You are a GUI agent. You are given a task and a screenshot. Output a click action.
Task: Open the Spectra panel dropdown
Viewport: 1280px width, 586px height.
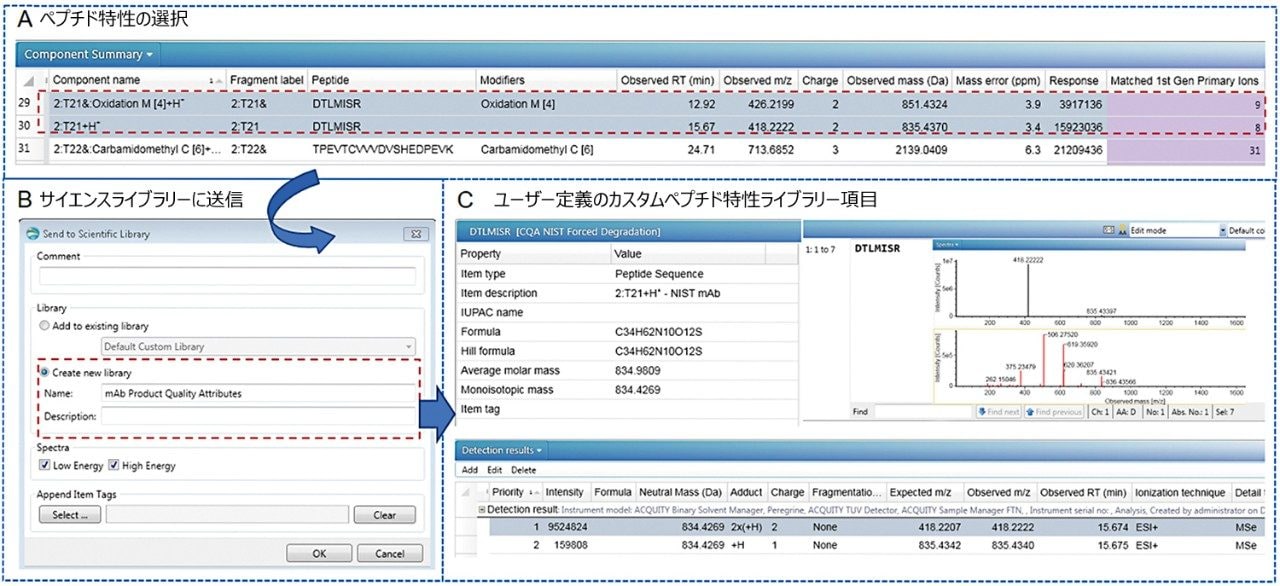tap(949, 244)
